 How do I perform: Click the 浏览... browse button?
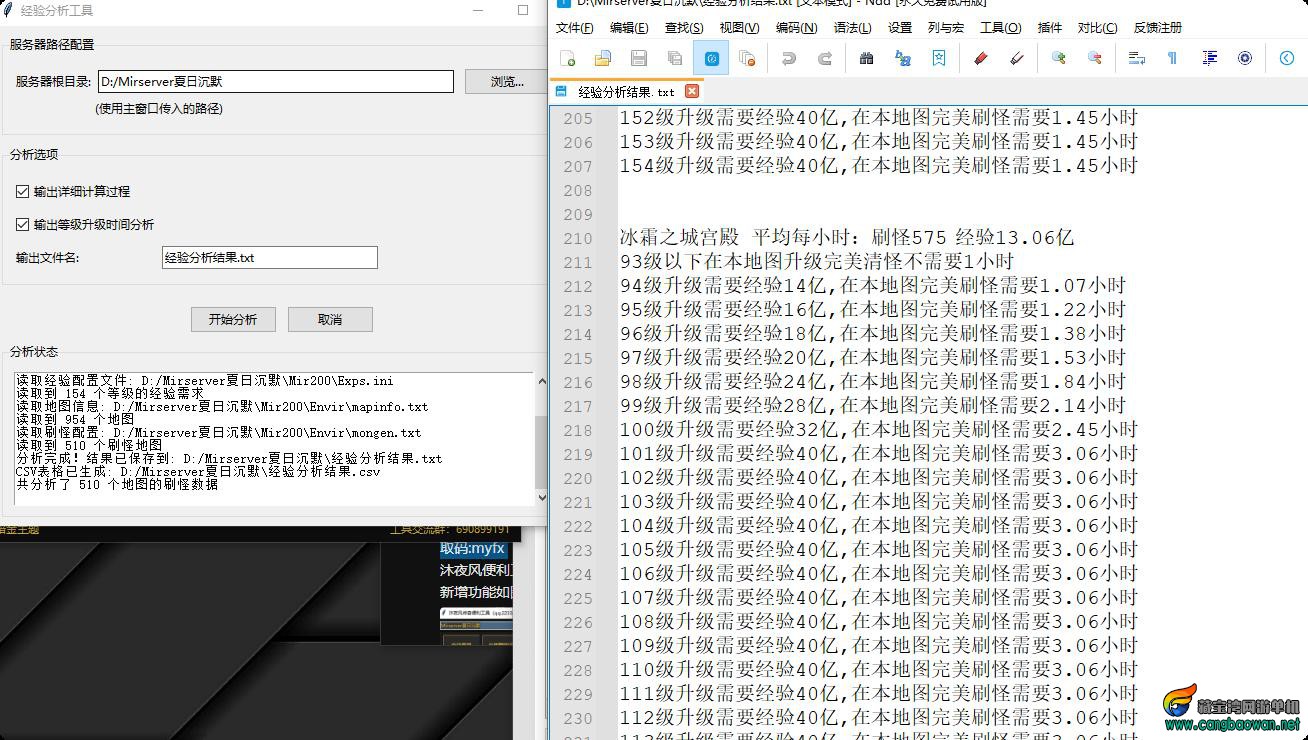(507, 82)
